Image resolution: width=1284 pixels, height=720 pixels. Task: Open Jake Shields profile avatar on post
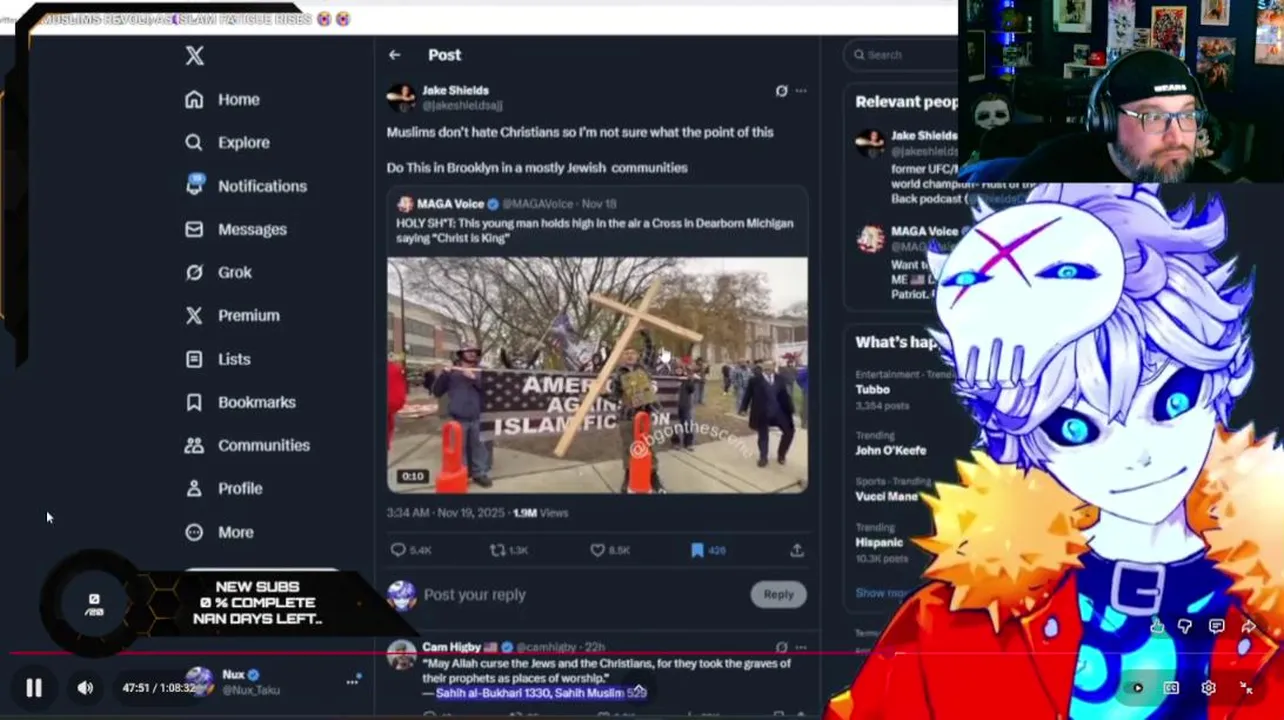tap(401, 97)
